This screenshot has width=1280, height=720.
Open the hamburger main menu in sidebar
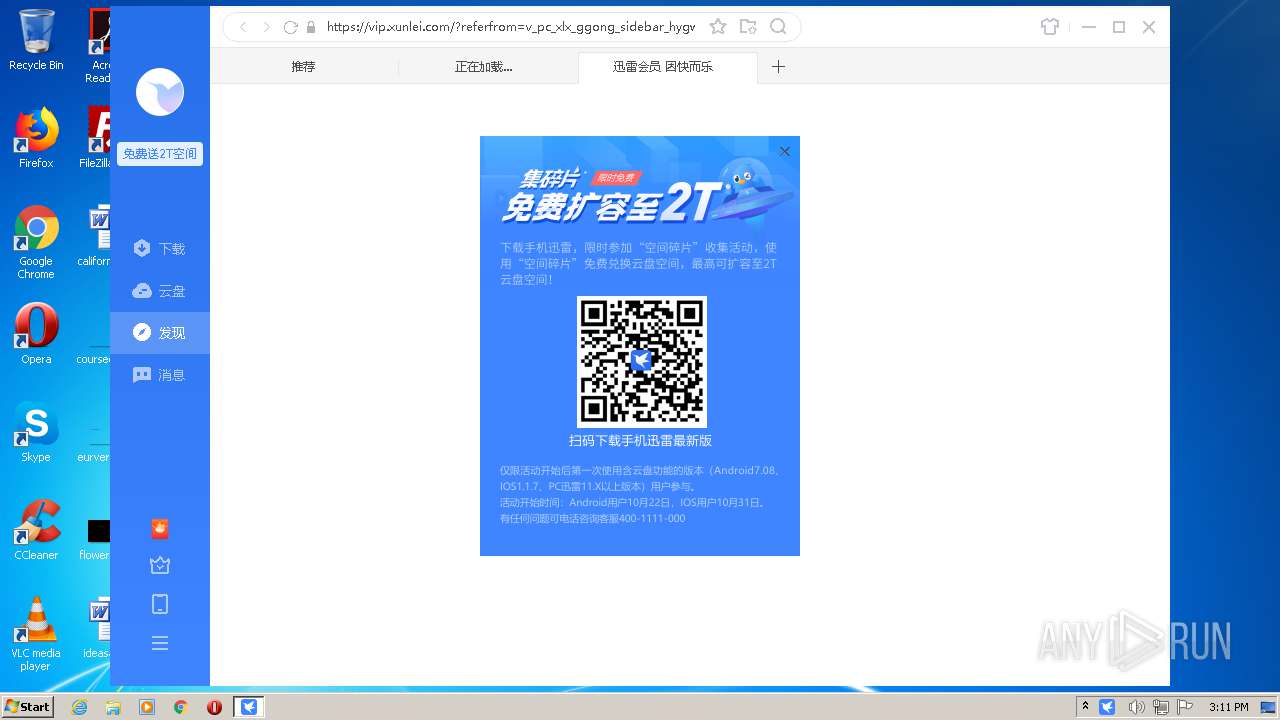[x=160, y=643]
